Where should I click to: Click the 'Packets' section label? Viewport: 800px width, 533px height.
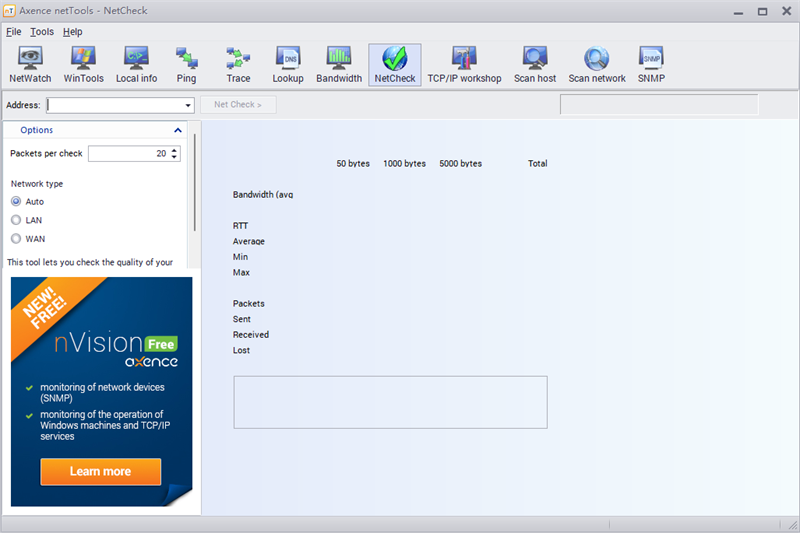[249, 303]
